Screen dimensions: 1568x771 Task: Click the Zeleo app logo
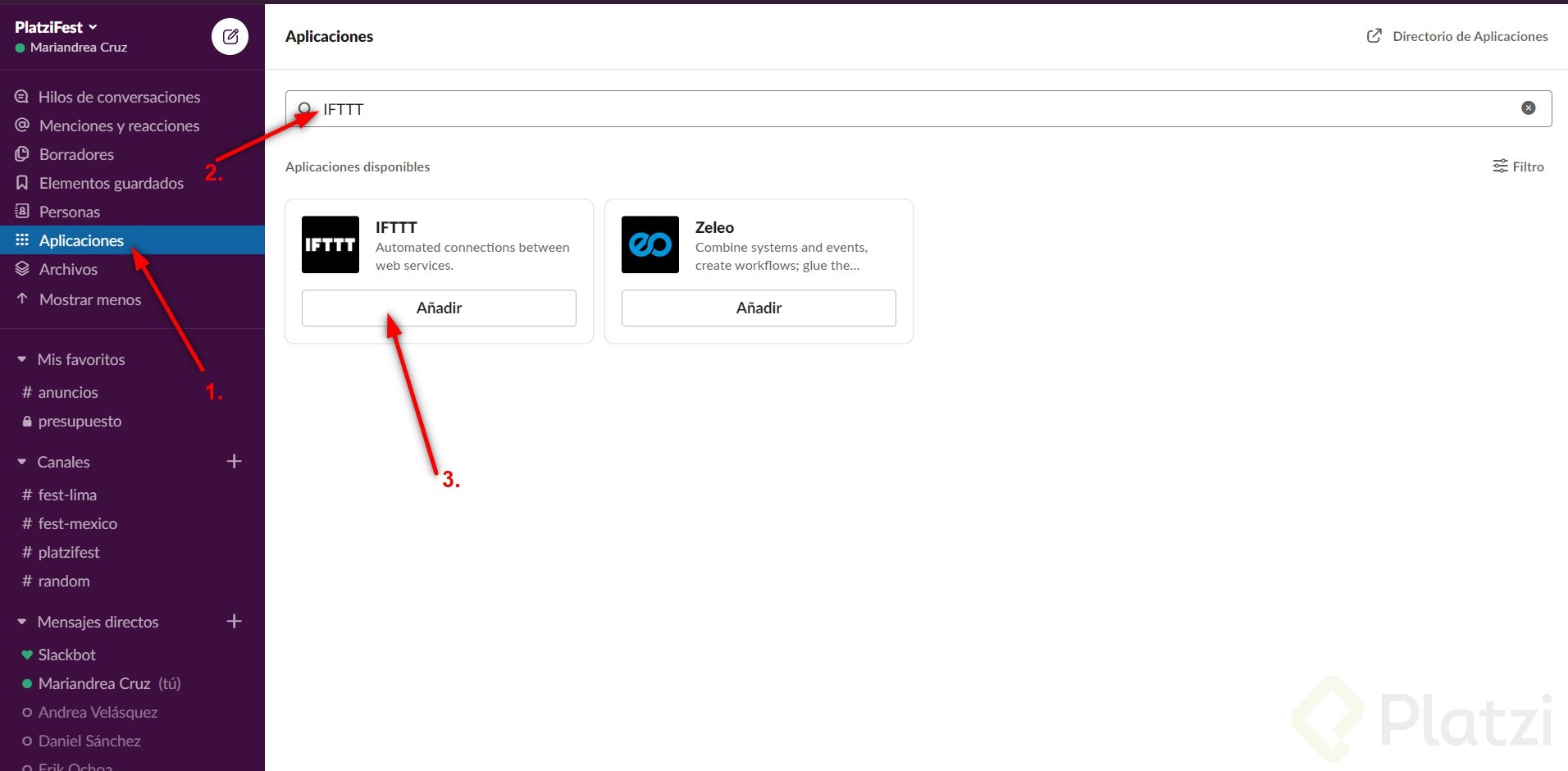point(650,244)
